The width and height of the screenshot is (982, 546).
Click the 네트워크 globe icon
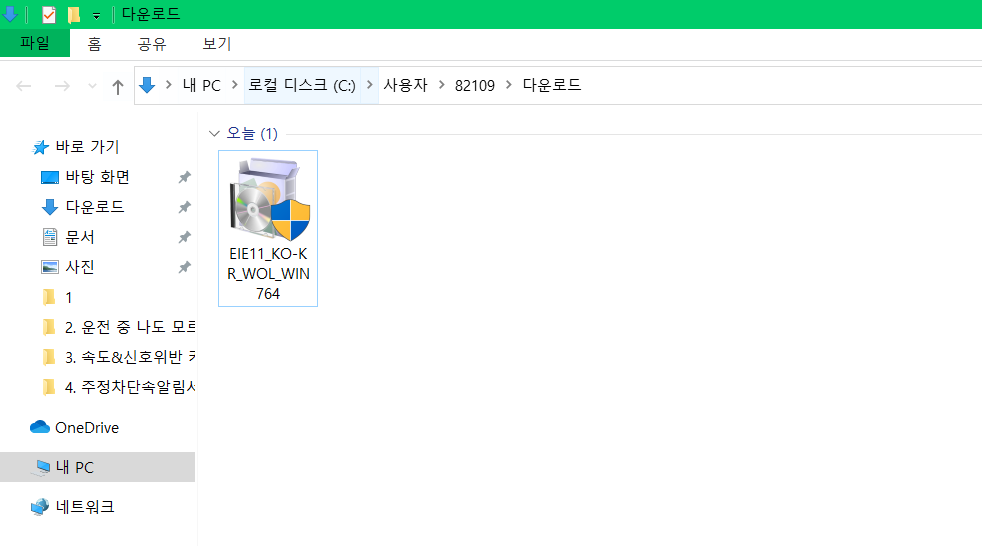(x=40, y=507)
